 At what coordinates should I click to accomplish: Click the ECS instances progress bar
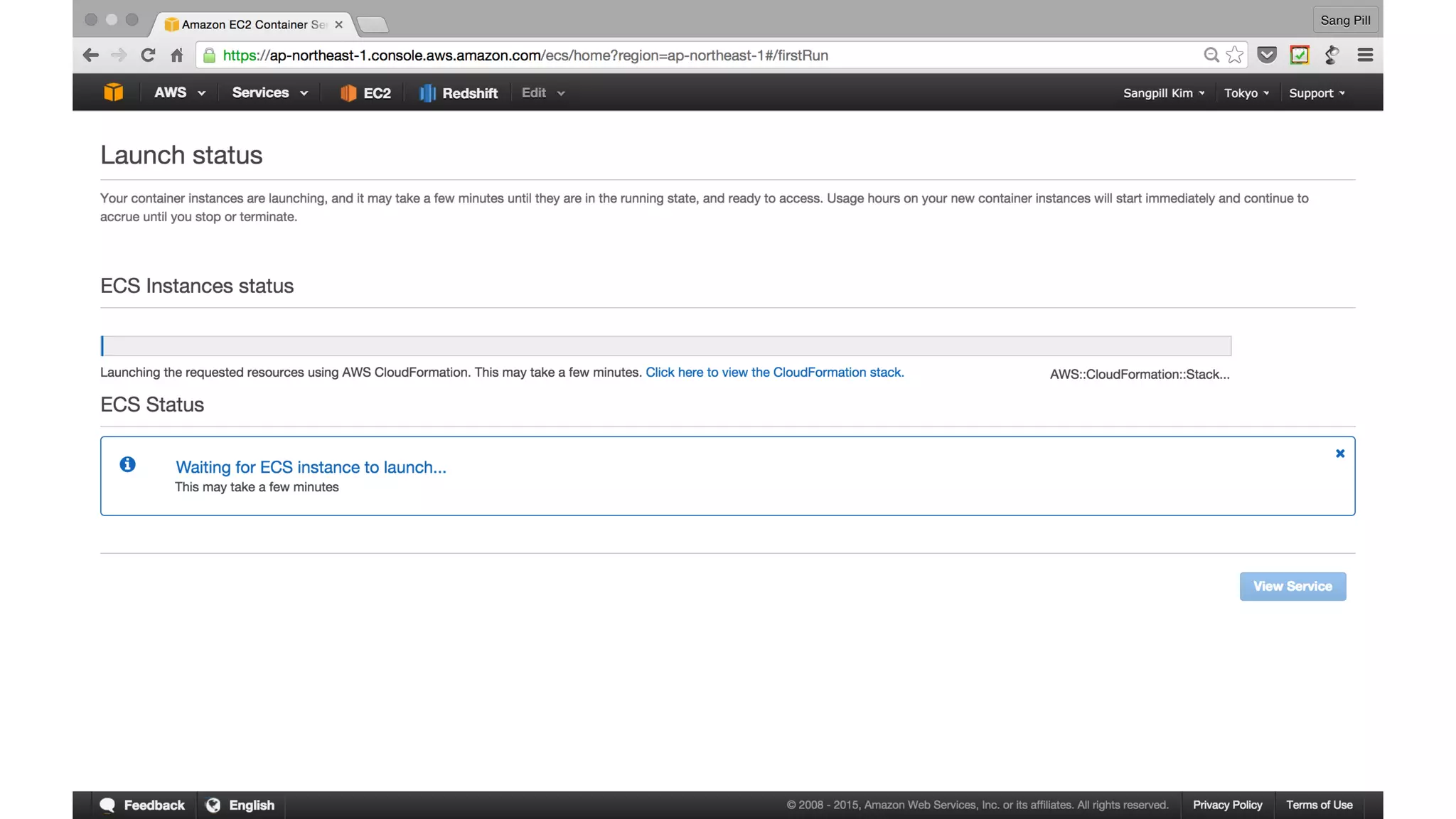665,346
